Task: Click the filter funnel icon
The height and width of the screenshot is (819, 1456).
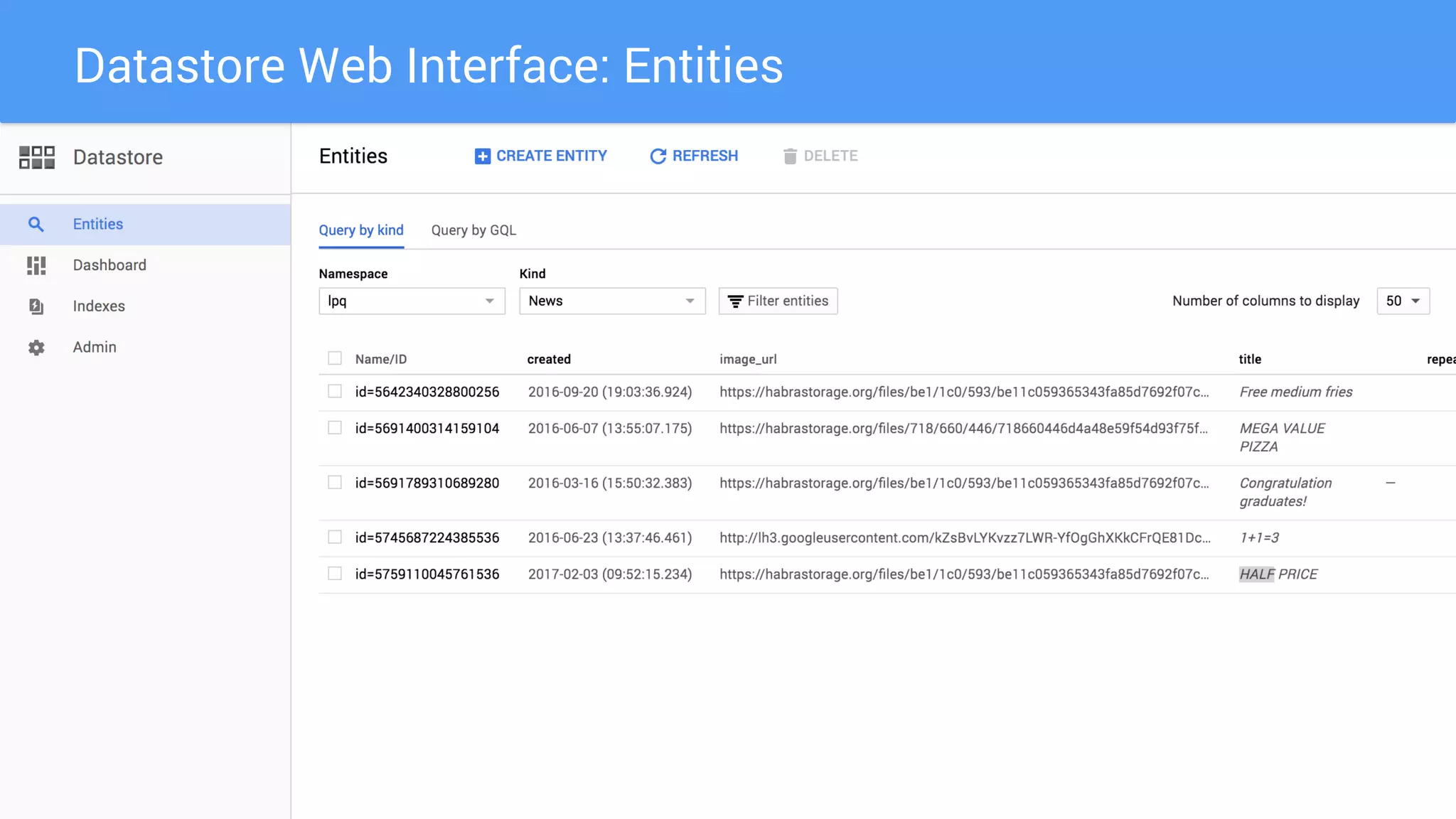Action: point(736,301)
